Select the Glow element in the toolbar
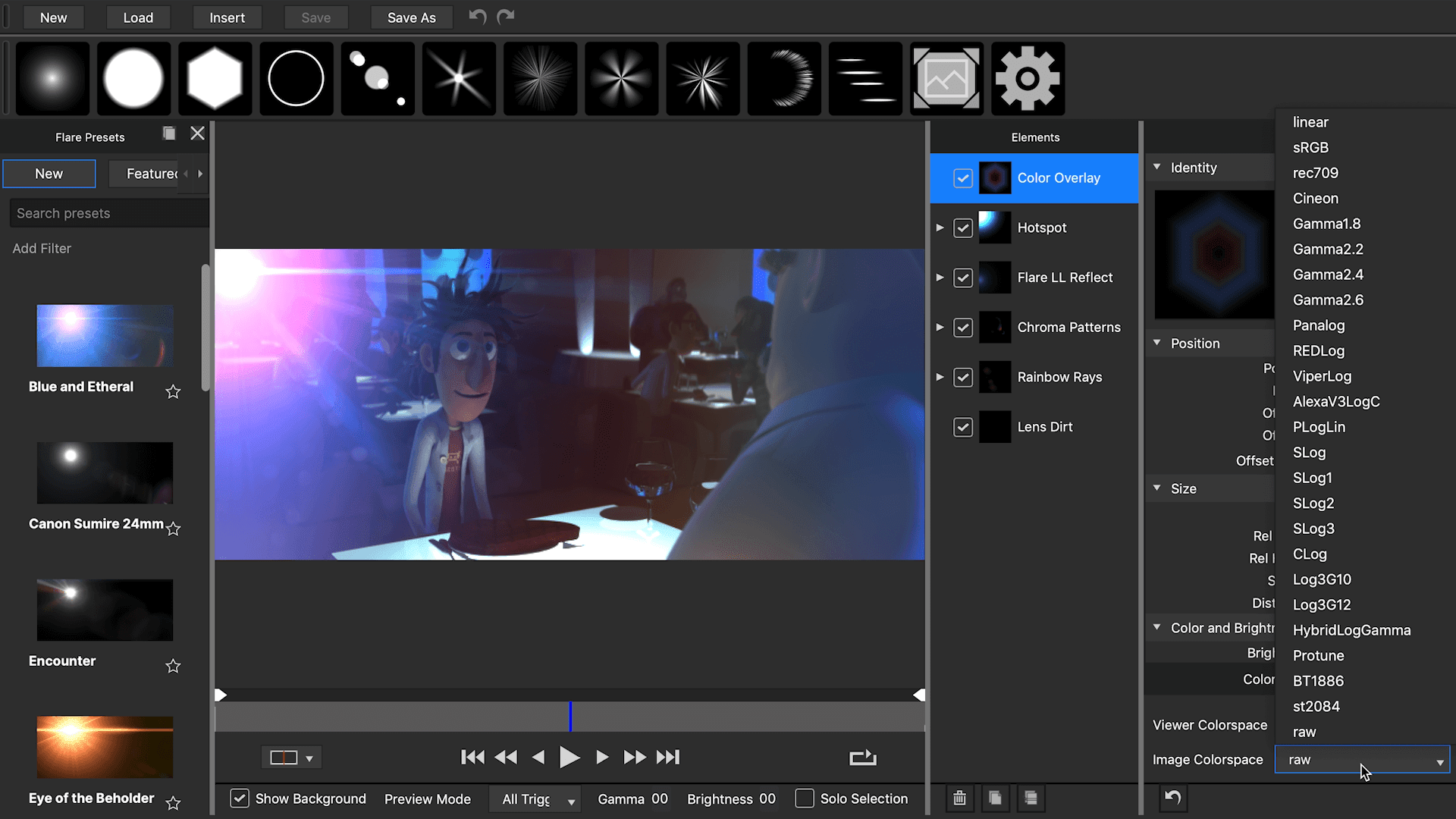The width and height of the screenshot is (1456, 819). point(52,78)
